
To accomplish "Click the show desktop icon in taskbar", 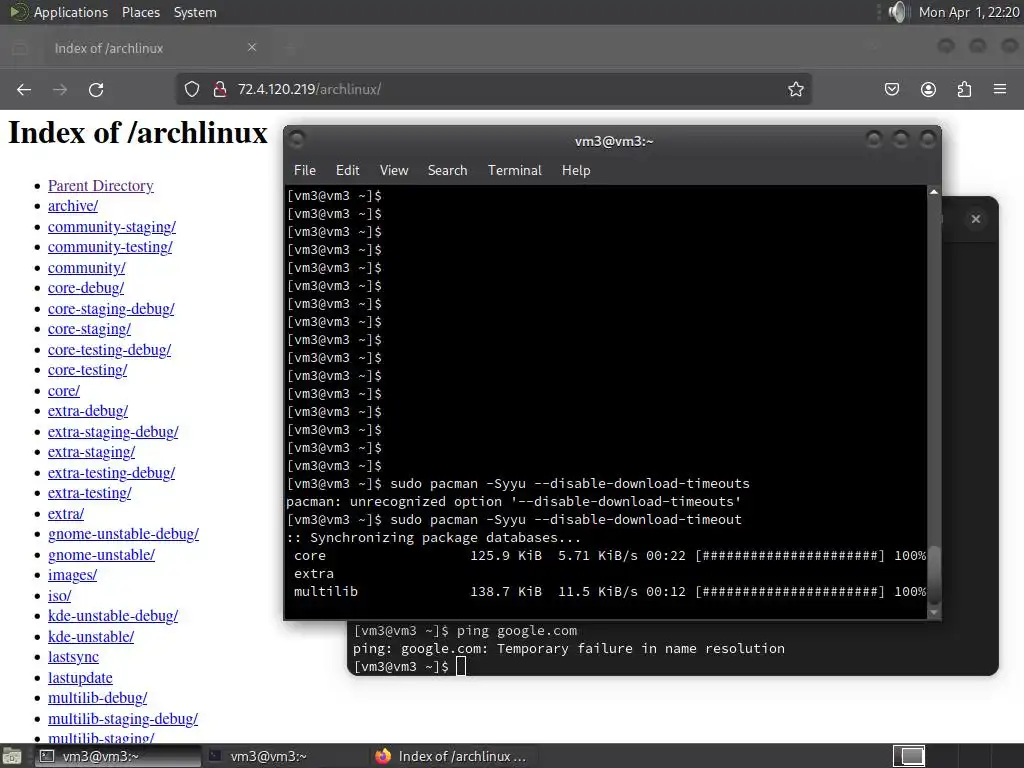I will (x=12, y=756).
